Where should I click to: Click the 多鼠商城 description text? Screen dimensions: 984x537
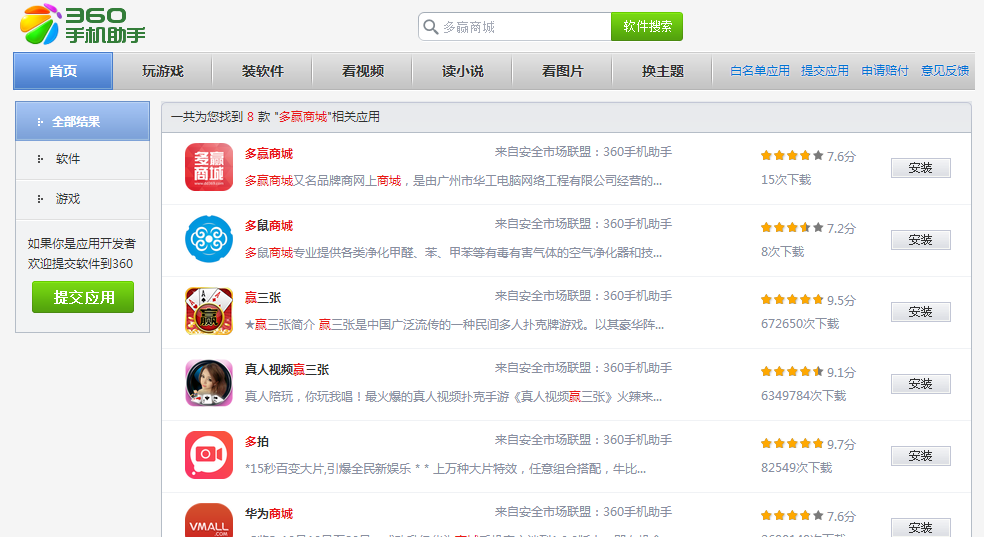pos(453,253)
